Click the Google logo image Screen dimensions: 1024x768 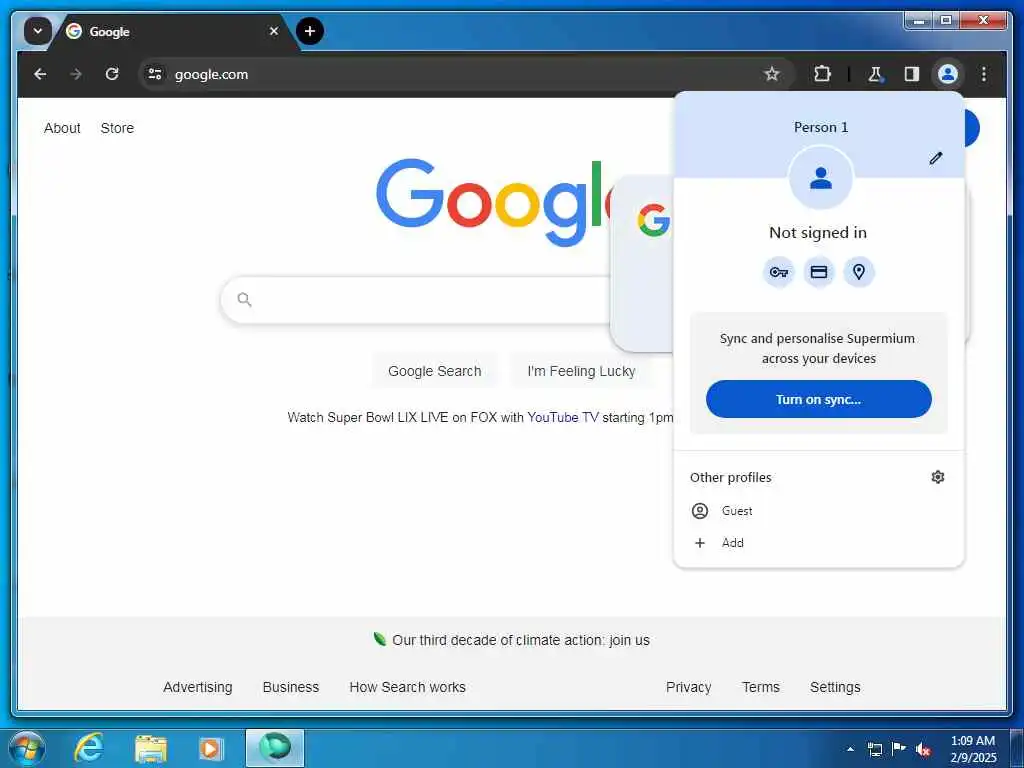click(494, 201)
